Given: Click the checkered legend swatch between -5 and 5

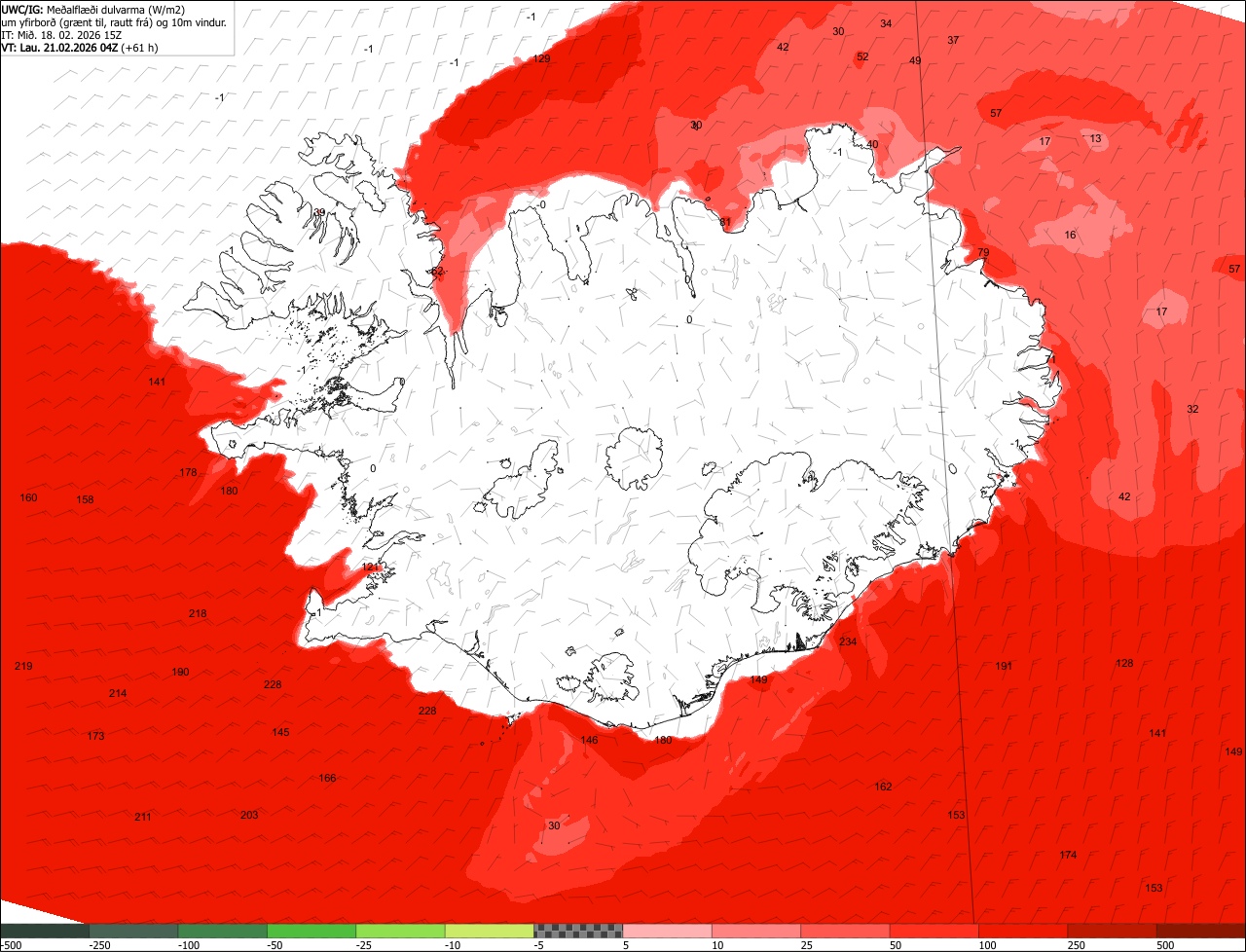Looking at the screenshot, I should pos(578,931).
